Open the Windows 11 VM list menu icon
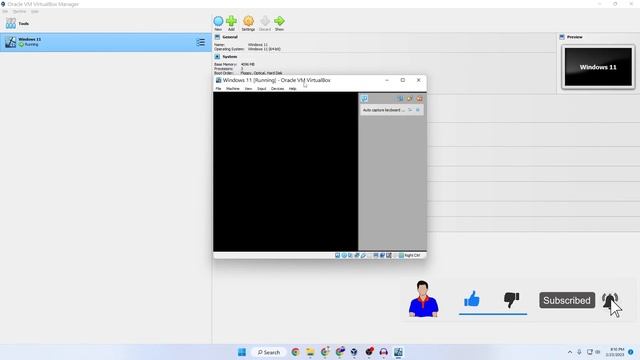This screenshot has height=360, width=640. [200, 42]
